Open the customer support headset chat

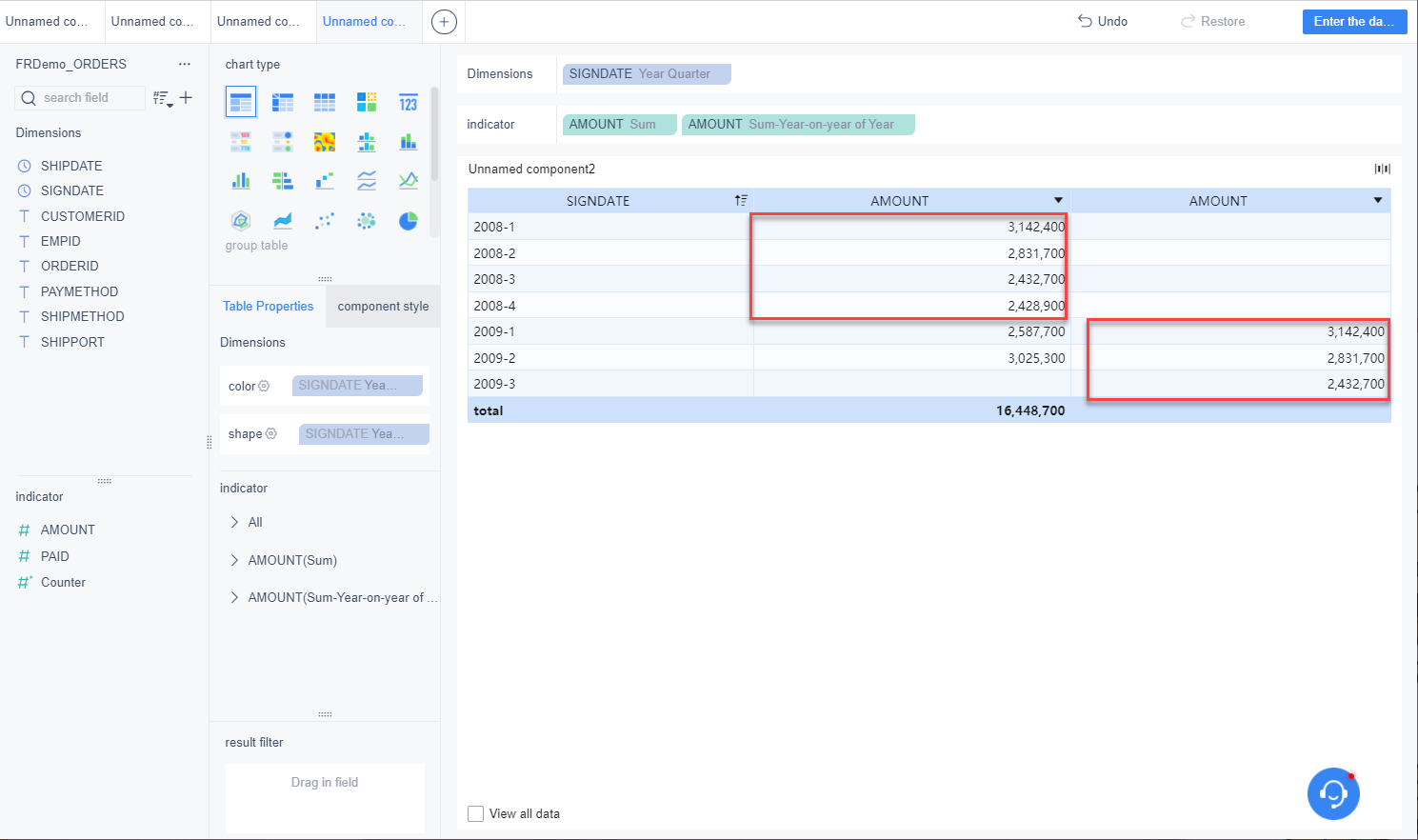(1333, 793)
